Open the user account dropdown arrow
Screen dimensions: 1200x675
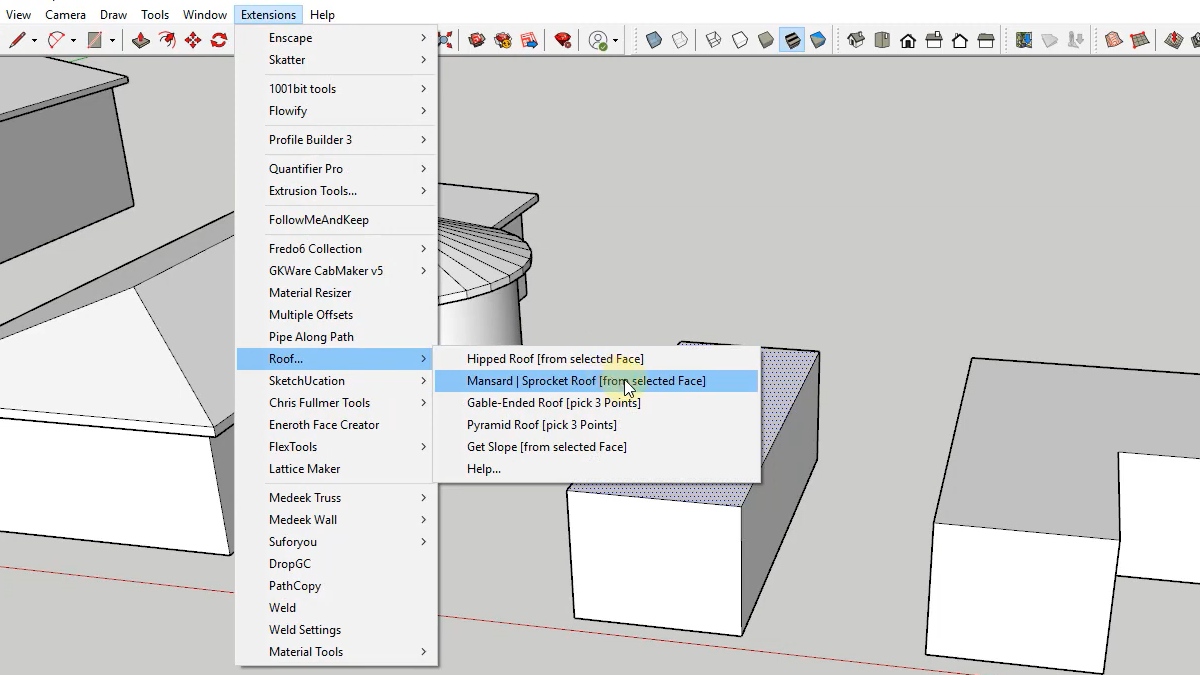[x=615, y=41]
